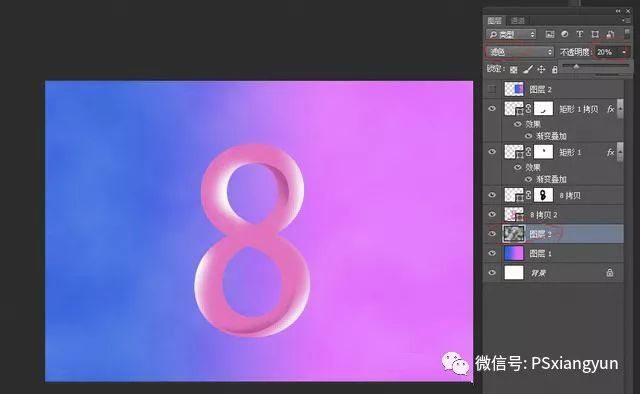This screenshot has height=394, width=640.
Task: Collapse the panel with the double-arrow icon
Action: (618, 11)
